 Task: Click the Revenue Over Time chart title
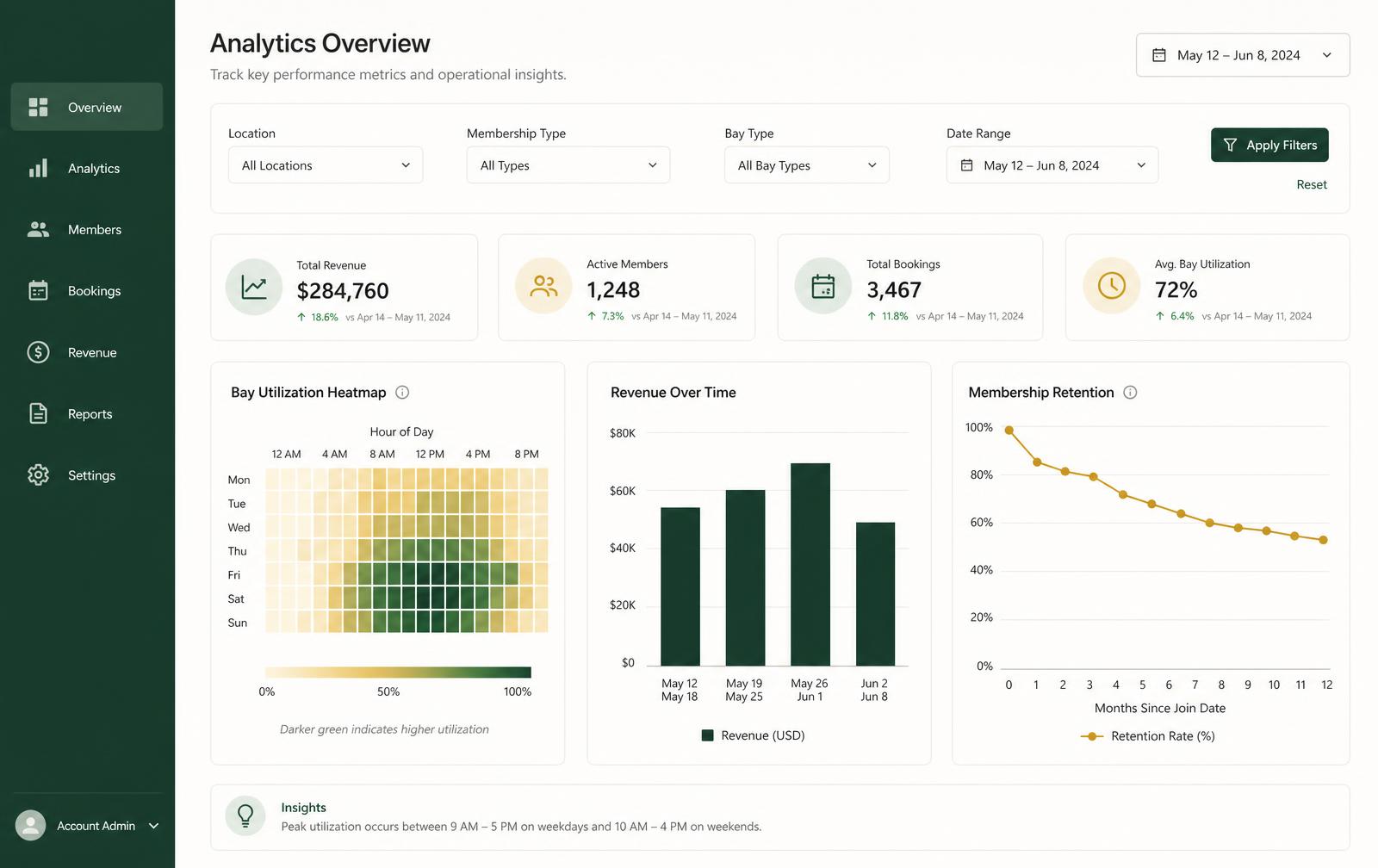pos(673,393)
